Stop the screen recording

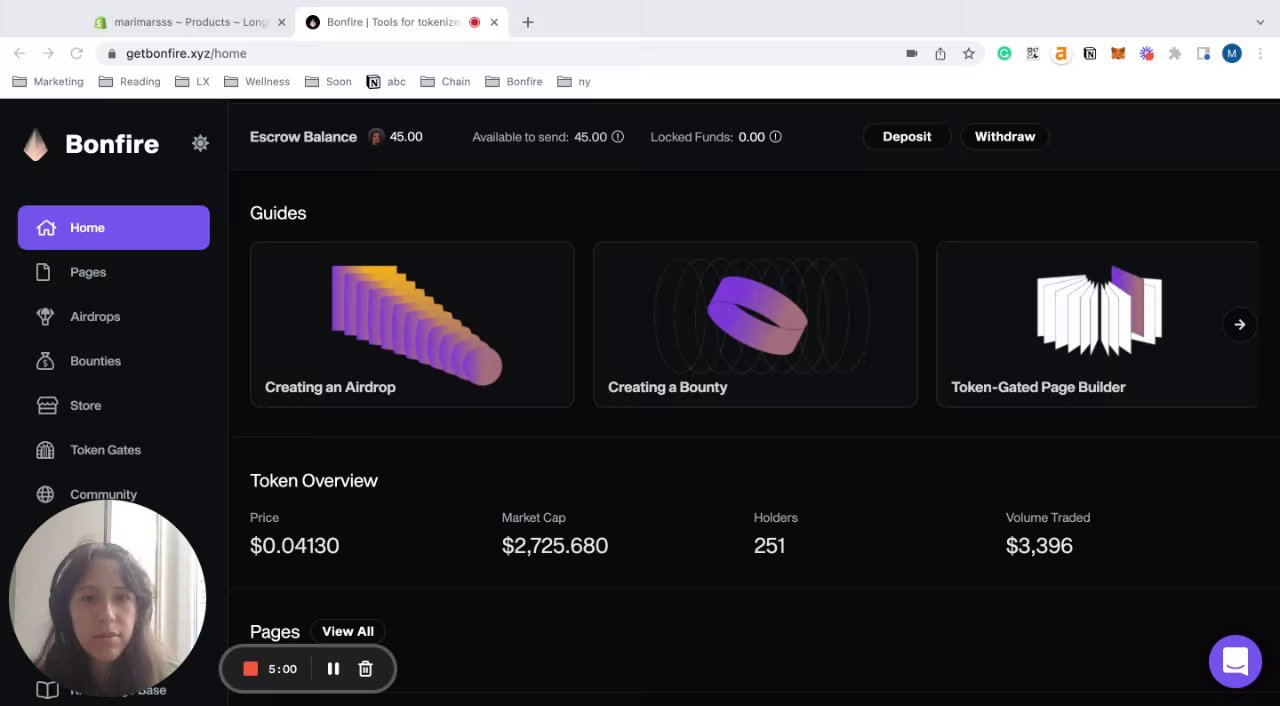click(251, 669)
